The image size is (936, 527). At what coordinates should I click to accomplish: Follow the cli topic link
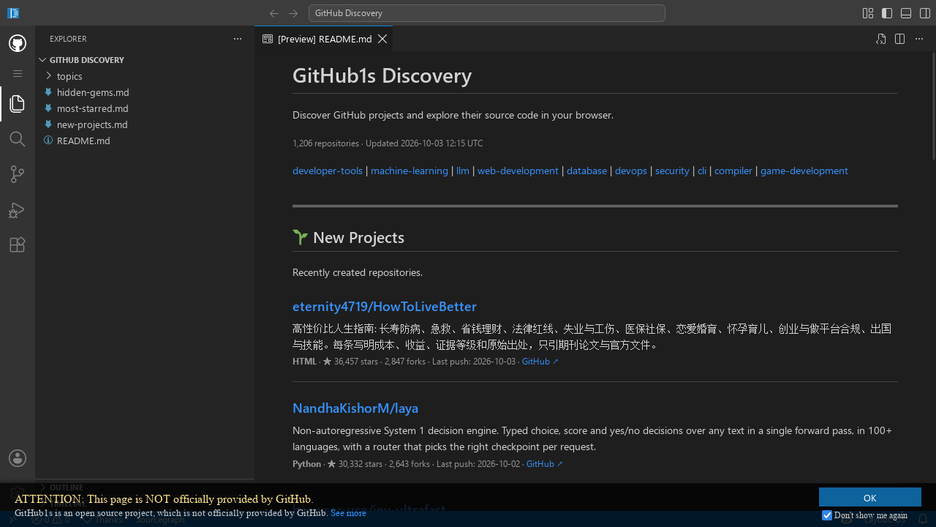pyautogui.click(x=702, y=171)
